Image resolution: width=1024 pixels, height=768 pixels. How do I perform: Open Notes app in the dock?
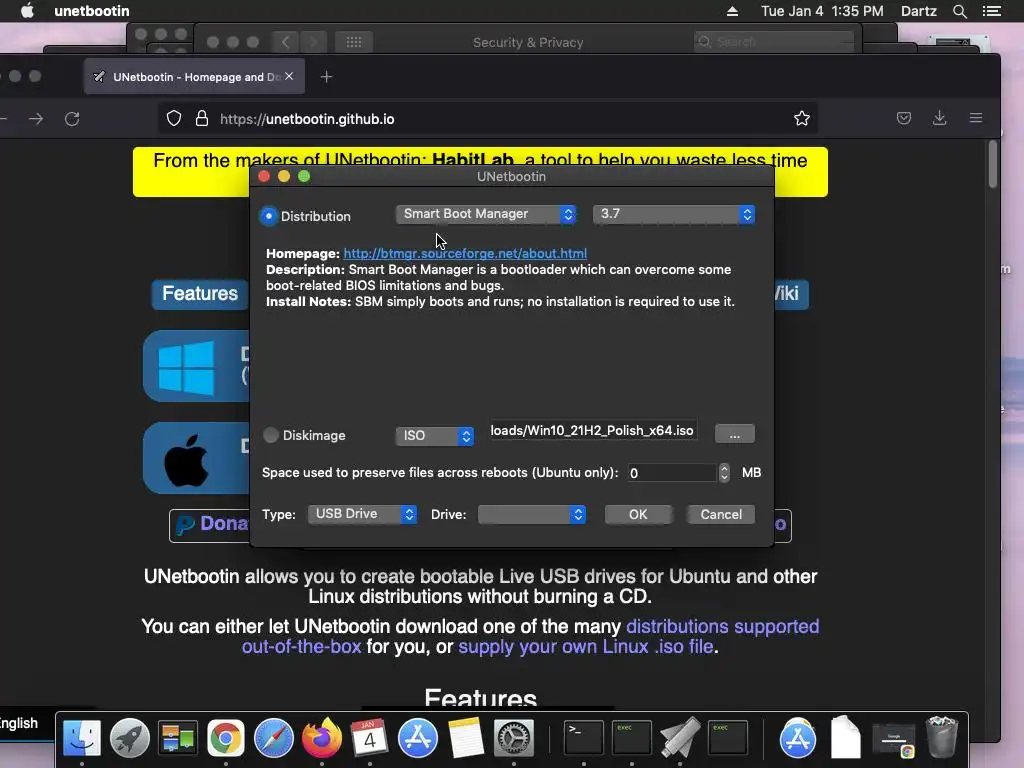[466, 738]
